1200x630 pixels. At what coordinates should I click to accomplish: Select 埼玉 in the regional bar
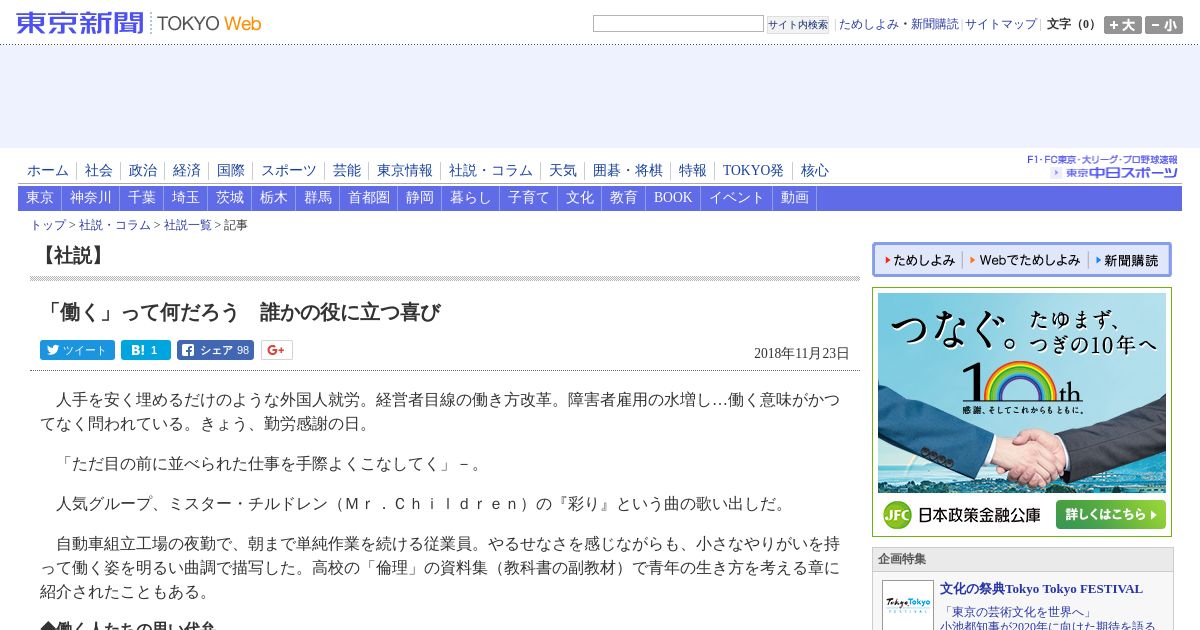coord(186,198)
